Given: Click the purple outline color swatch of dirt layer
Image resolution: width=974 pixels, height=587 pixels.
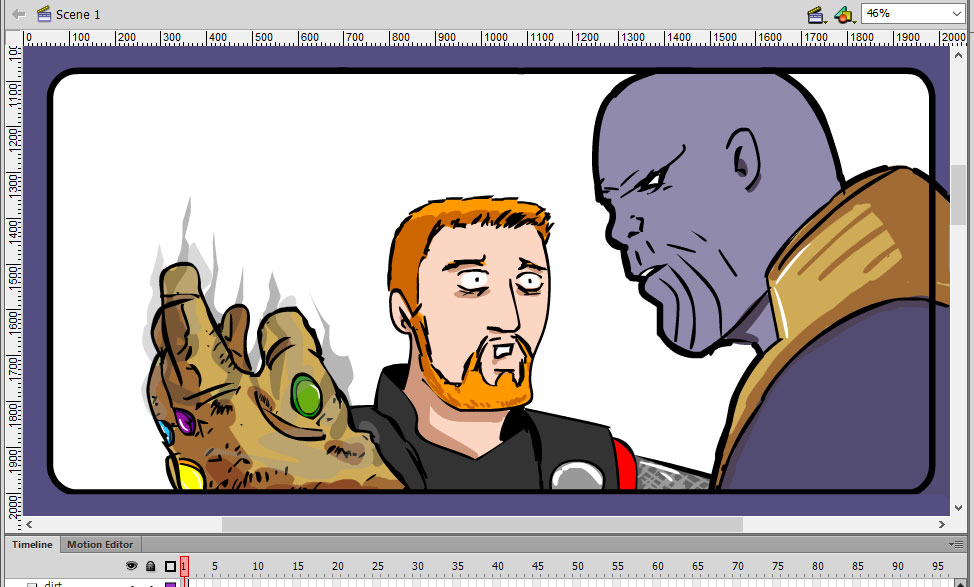Looking at the screenshot, I should [x=170, y=585].
